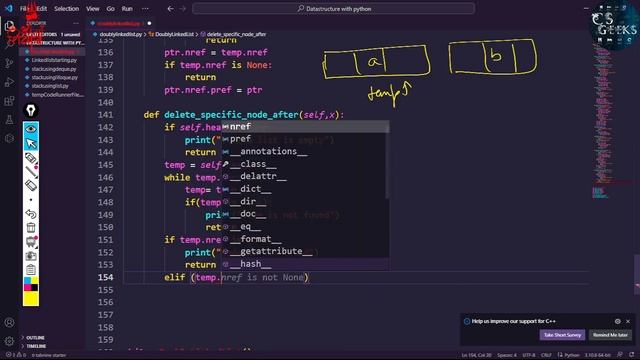Open stackusingdeque.py in Explorer
This screenshot has width=640, height=360.
54,69
